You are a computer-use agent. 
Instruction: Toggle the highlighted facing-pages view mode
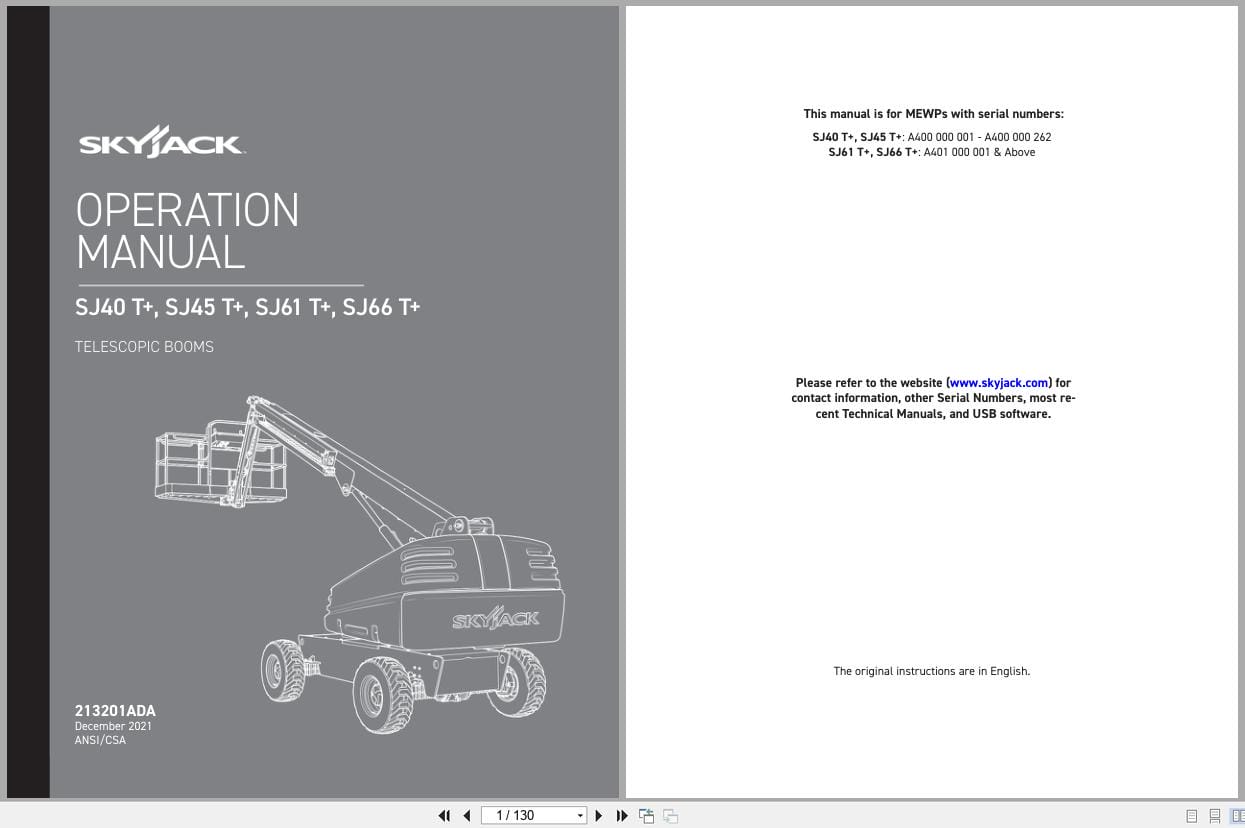pos(1238,816)
